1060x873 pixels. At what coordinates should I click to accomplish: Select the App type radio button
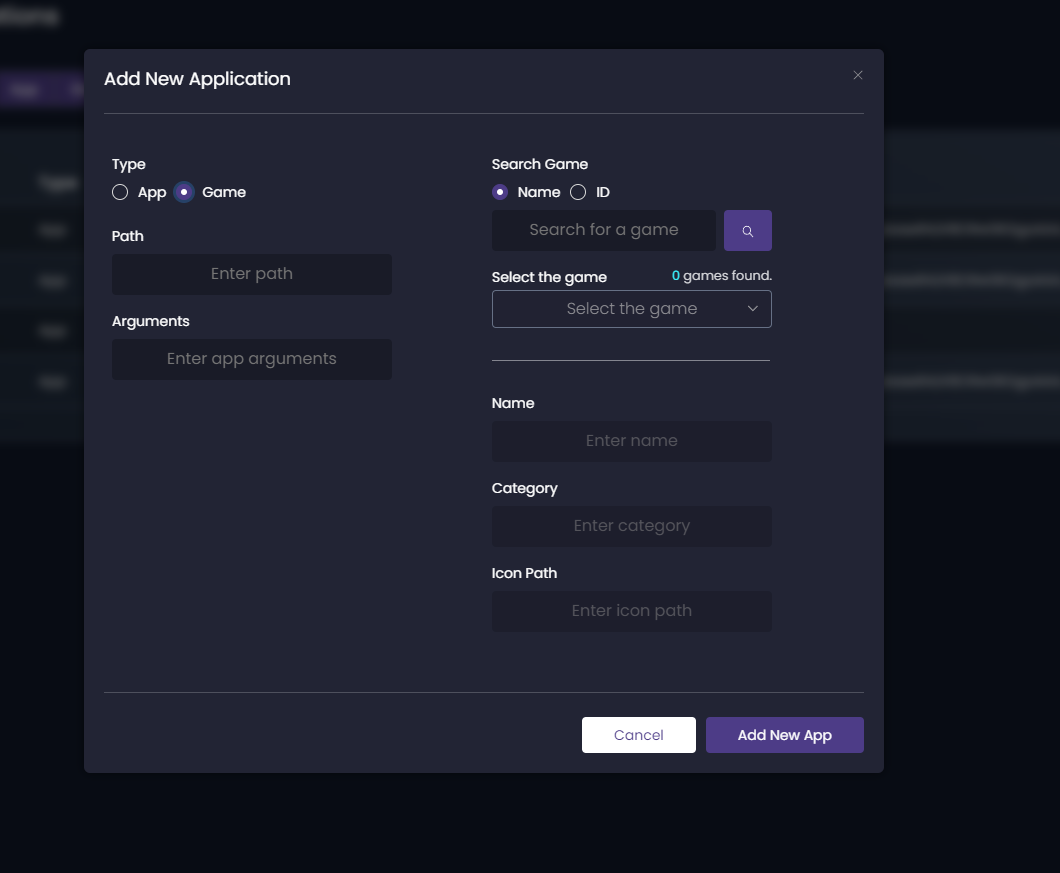120,192
